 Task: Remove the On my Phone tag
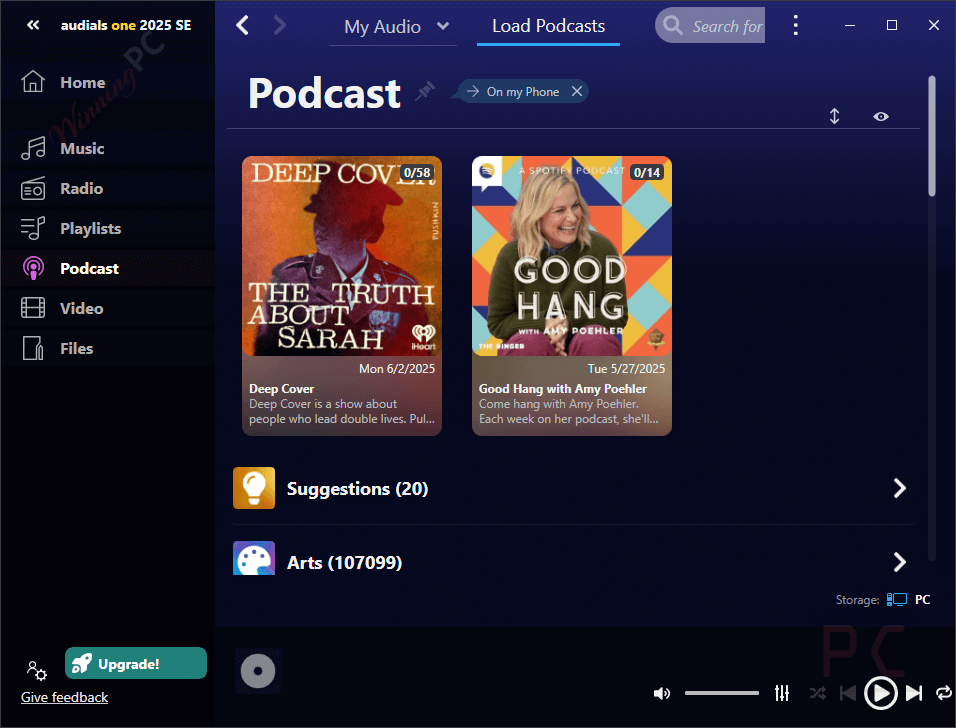coord(577,91)
